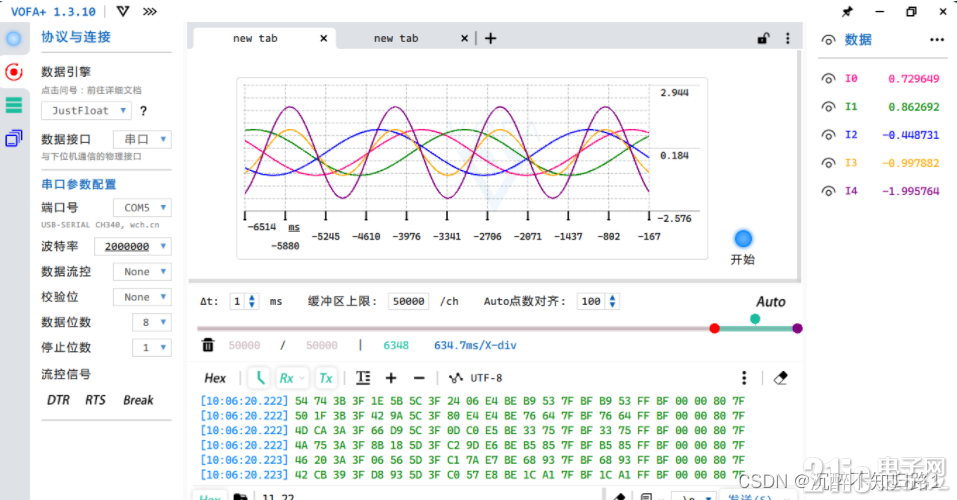The image size is (957, 500).
Task: Decrease font size with minus icon
Action: point(419,378)
